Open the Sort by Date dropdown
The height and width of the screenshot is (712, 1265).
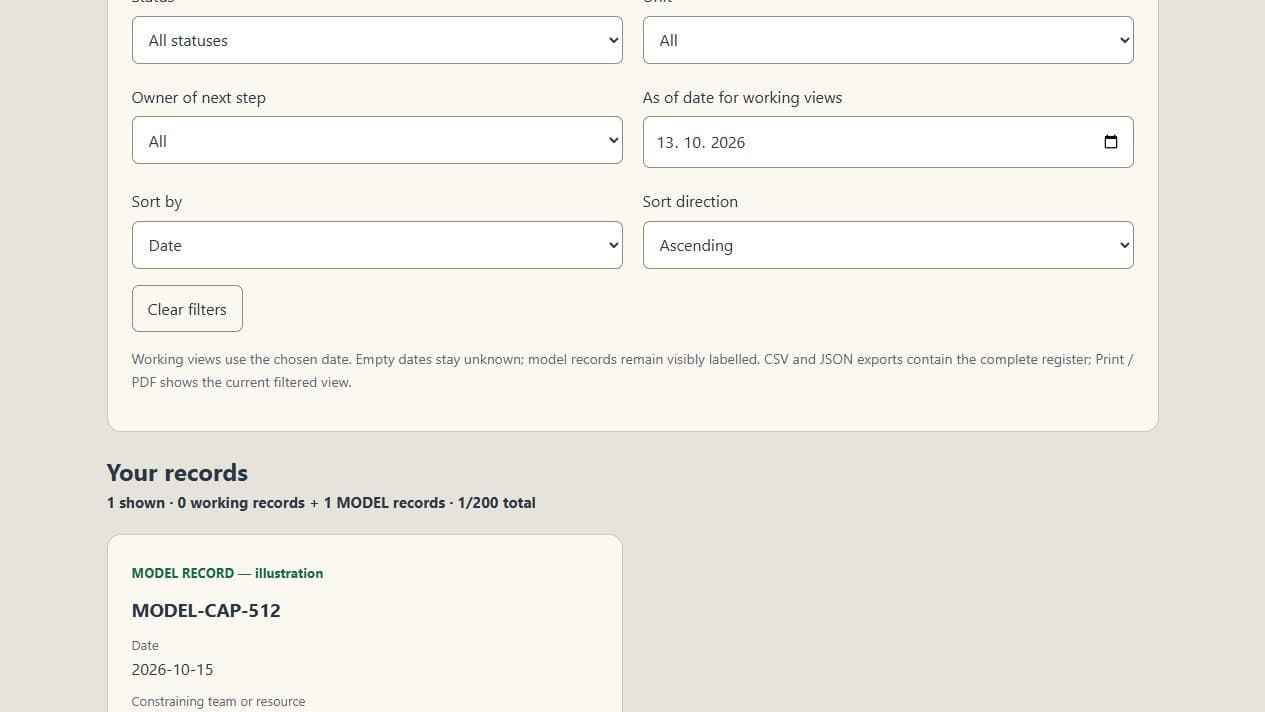[377, 245]
